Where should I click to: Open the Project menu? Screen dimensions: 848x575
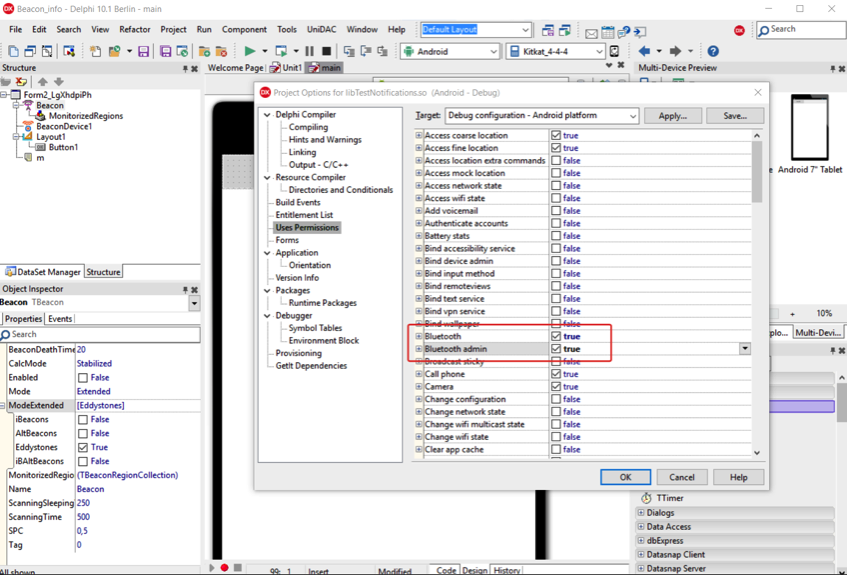[x=173, y=30]
